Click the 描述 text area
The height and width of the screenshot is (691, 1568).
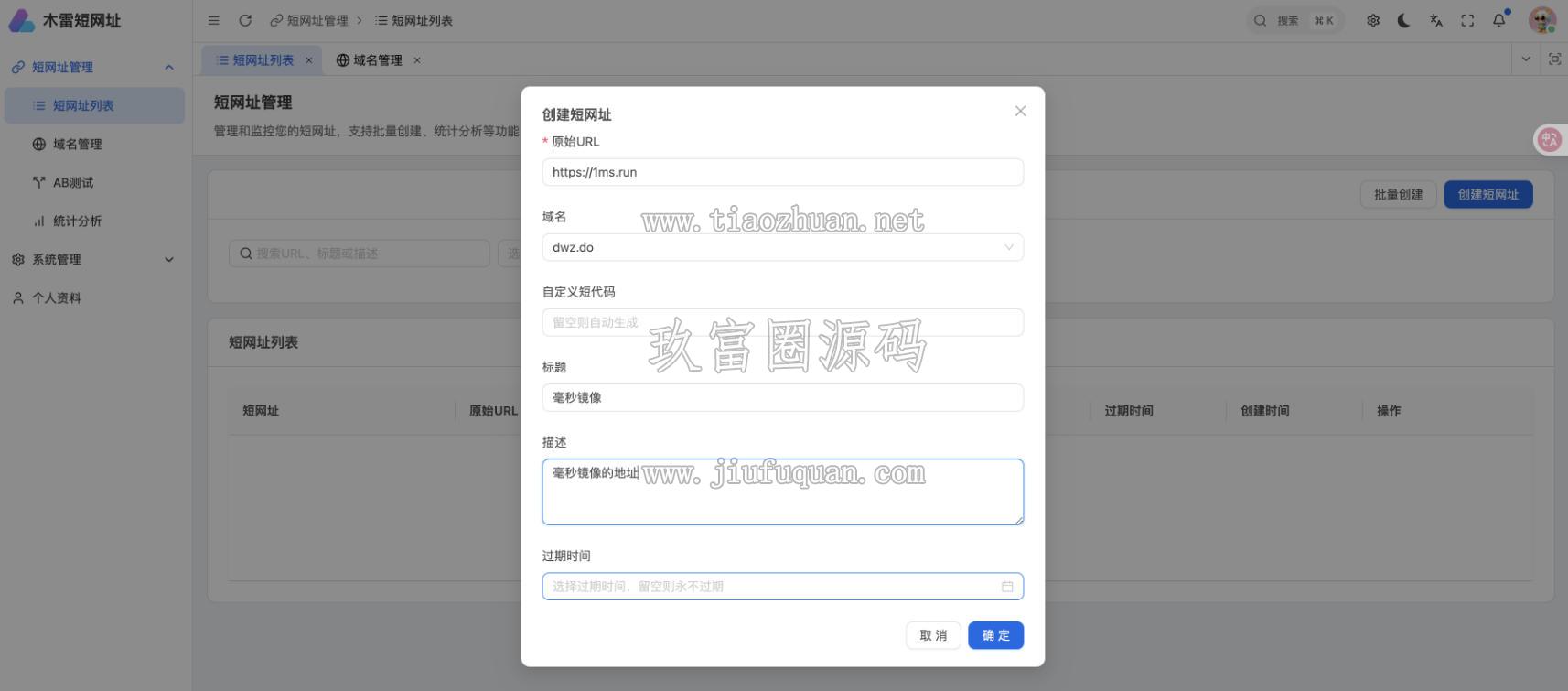782,491
